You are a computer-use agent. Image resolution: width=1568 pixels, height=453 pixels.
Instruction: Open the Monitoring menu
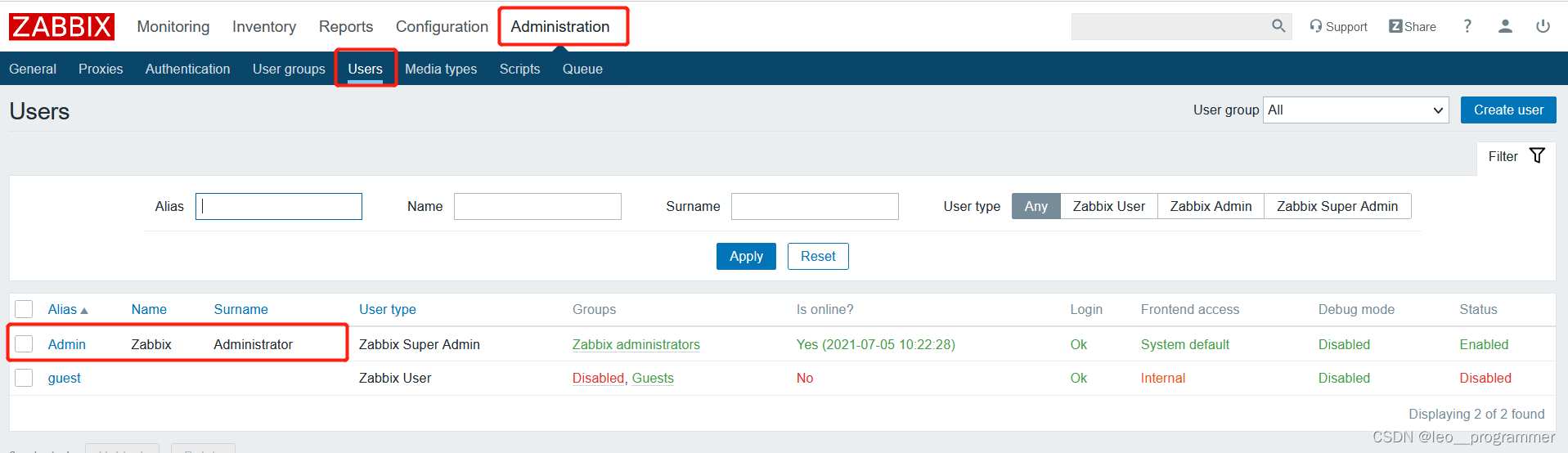click(173, 26)
